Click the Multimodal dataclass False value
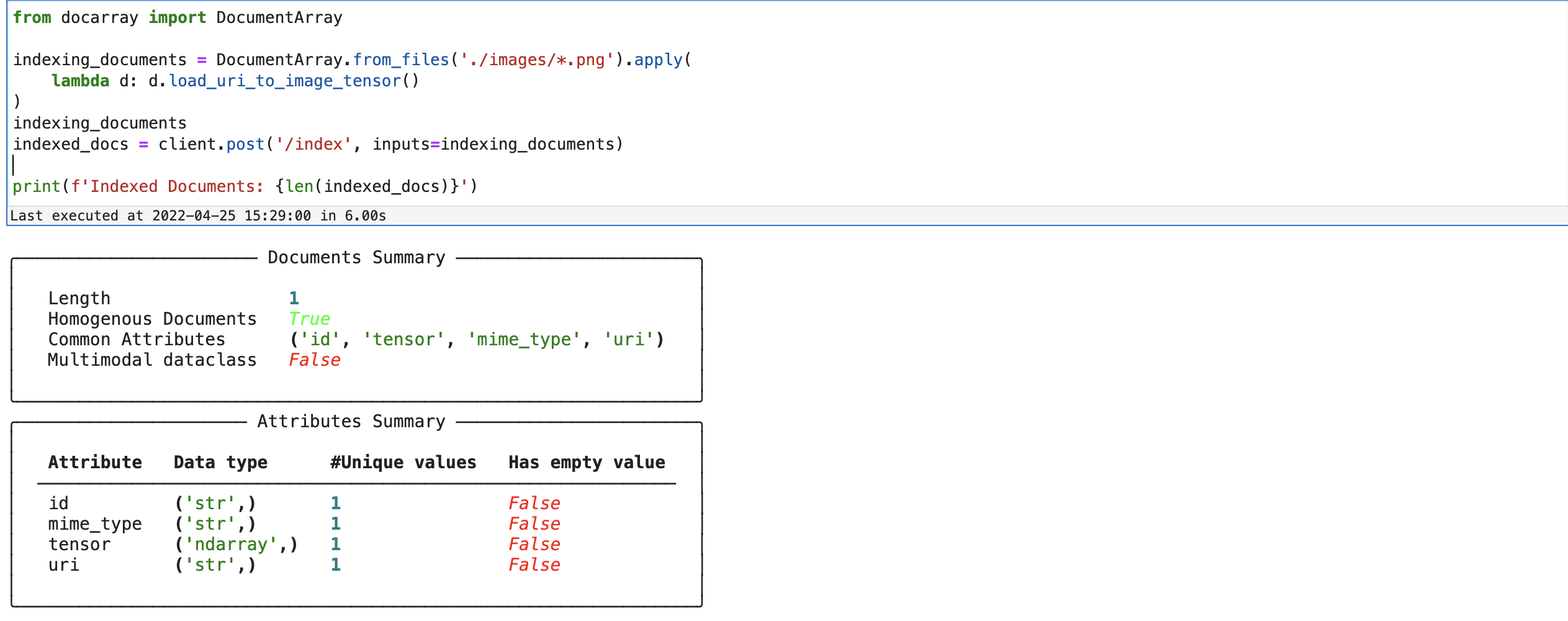1568x621 pixels. (x=315, y=360)
